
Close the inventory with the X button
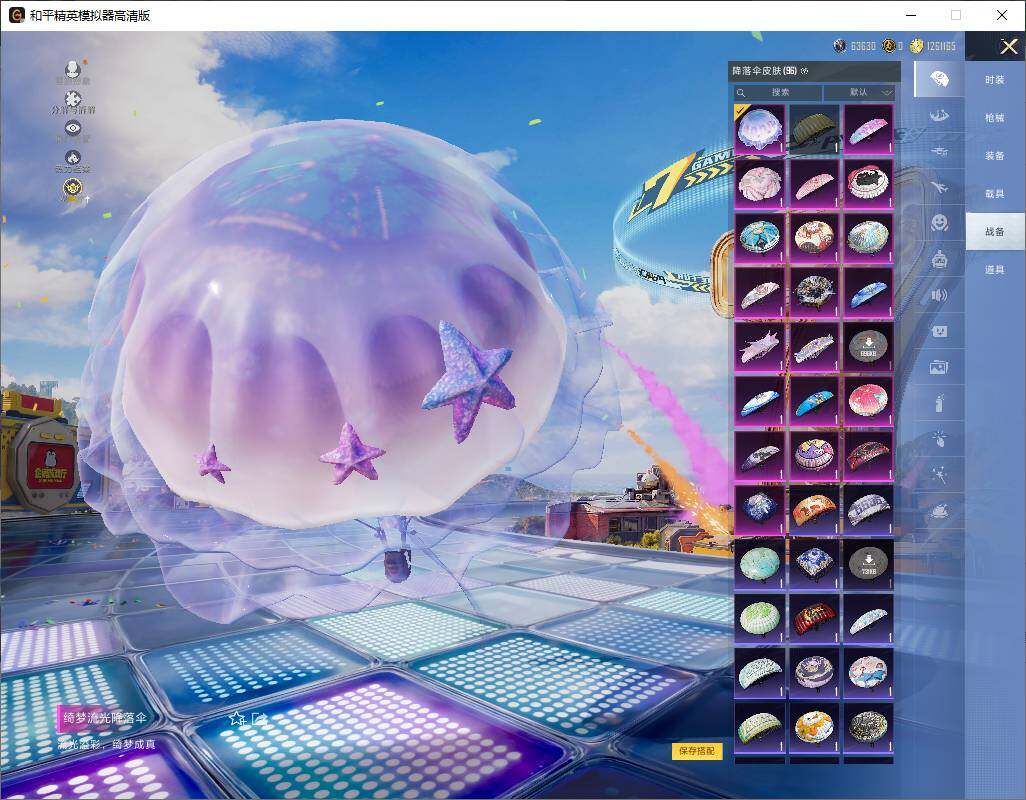point(1008,46)
